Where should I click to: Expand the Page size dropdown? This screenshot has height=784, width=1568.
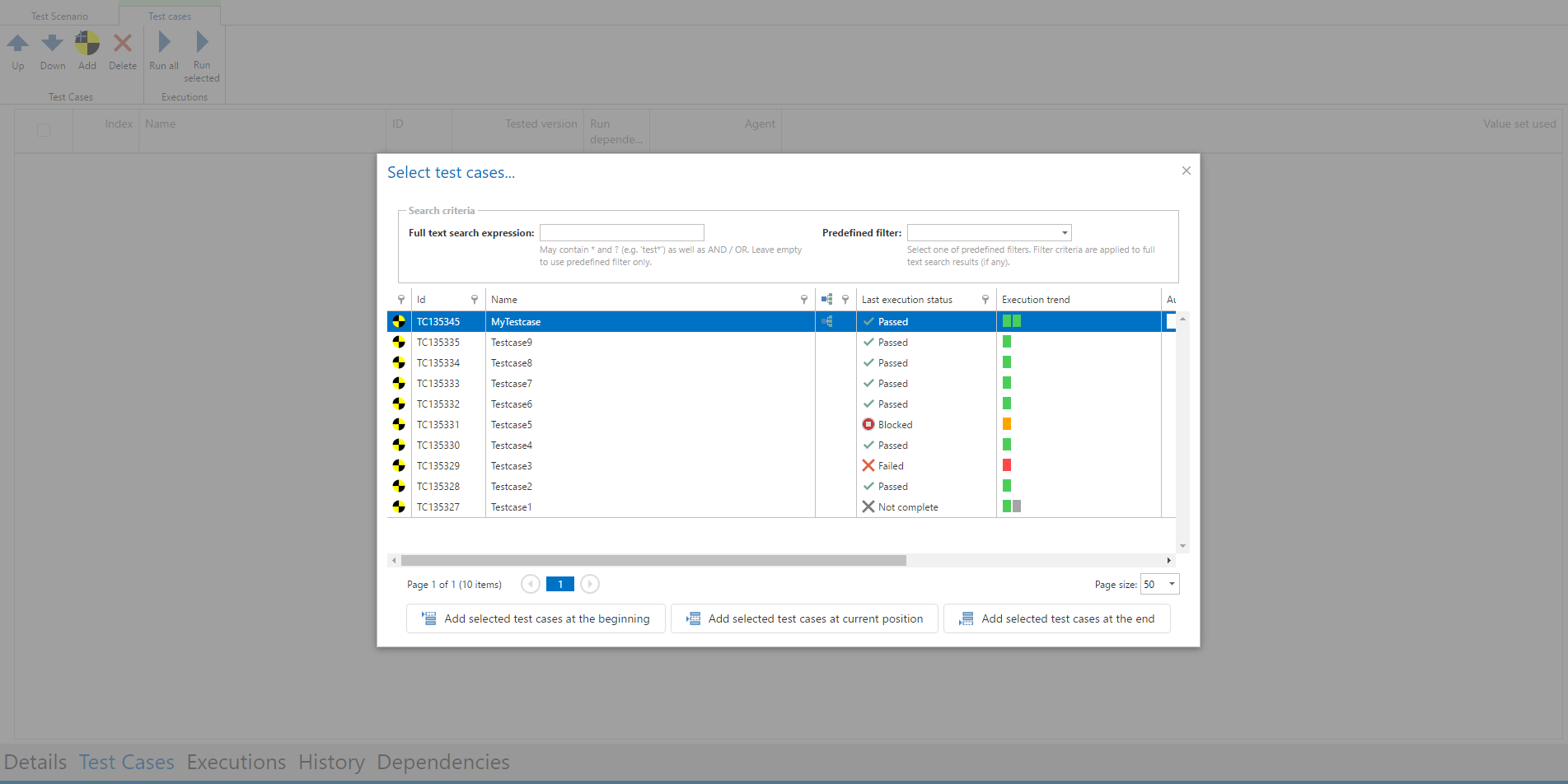[x=1172, y=585]
